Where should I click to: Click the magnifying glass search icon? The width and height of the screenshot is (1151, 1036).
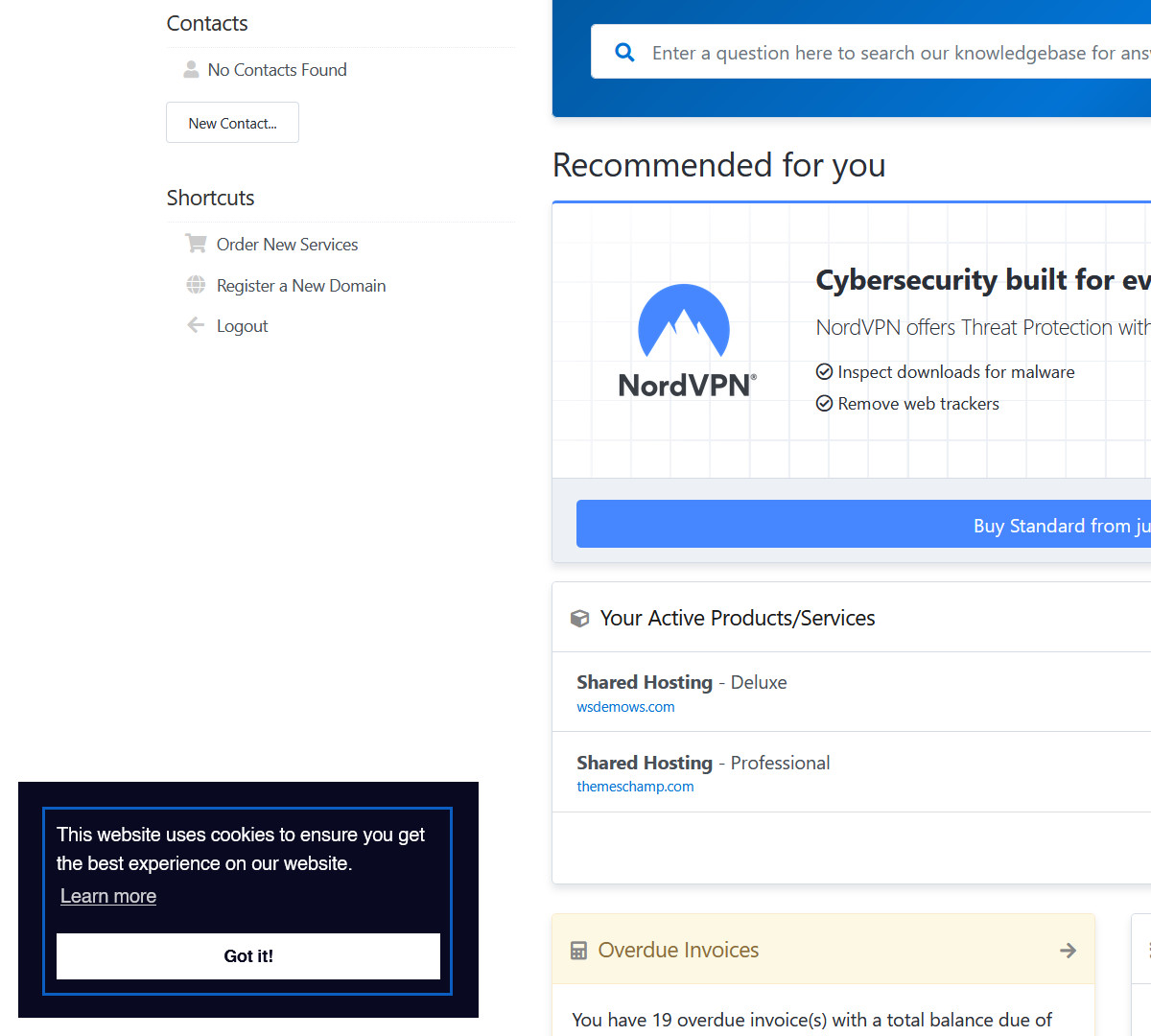click(624, 53)
